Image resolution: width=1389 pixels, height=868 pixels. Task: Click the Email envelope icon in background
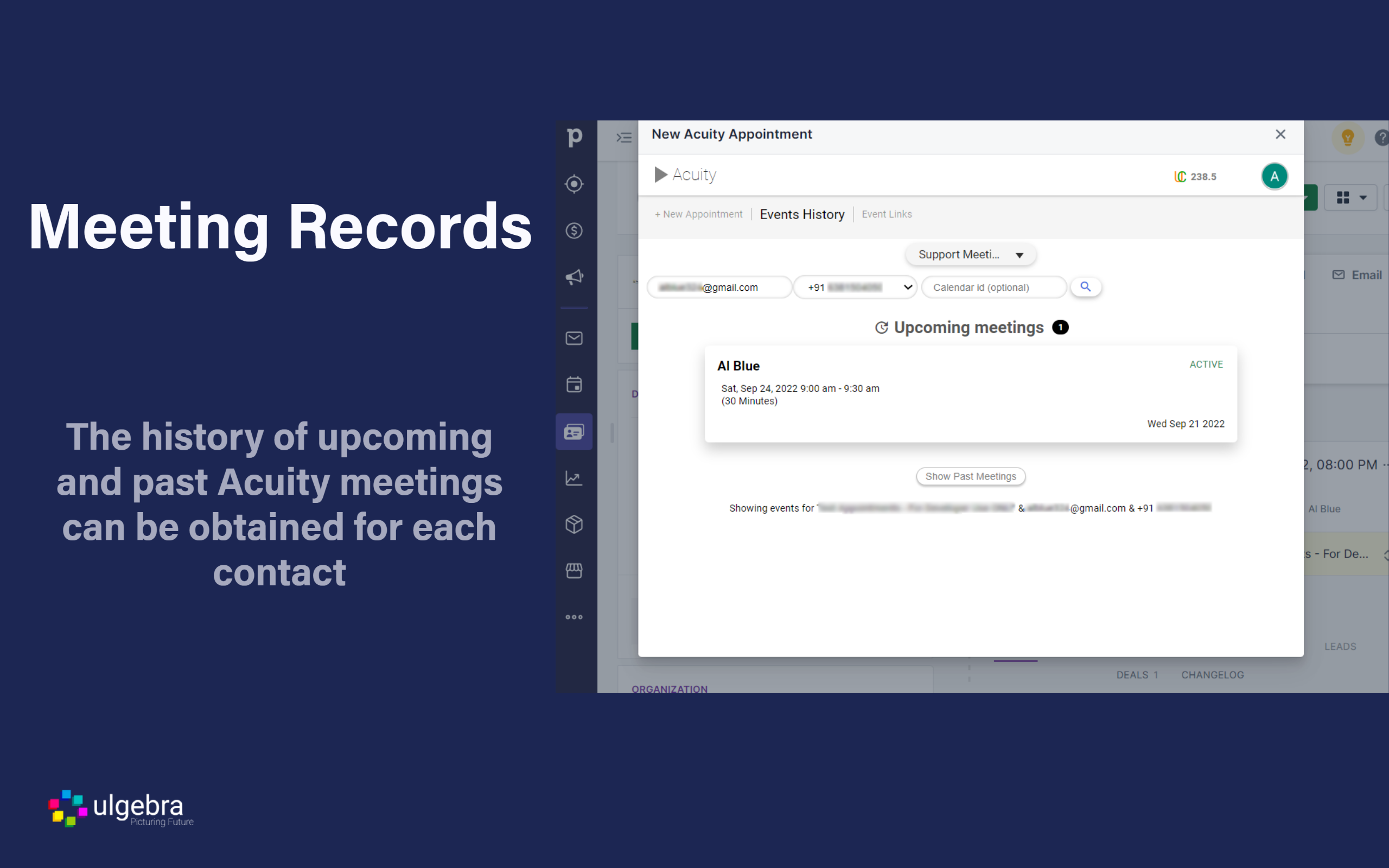1339,275
